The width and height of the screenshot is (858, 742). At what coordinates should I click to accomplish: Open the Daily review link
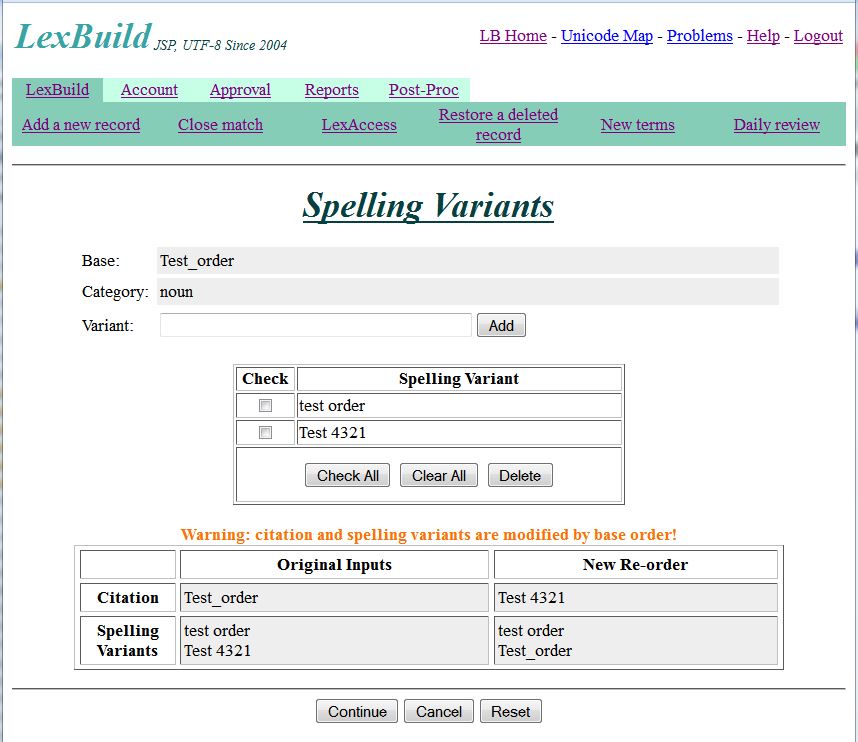click(776, 124)
